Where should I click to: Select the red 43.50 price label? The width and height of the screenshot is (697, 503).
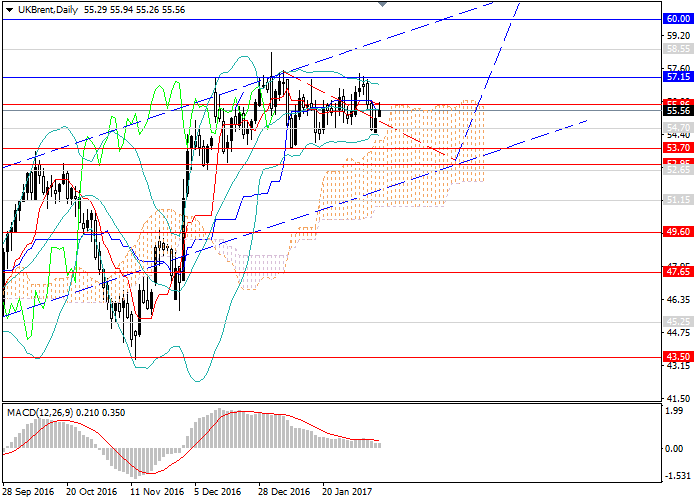(x=678, y=357)
